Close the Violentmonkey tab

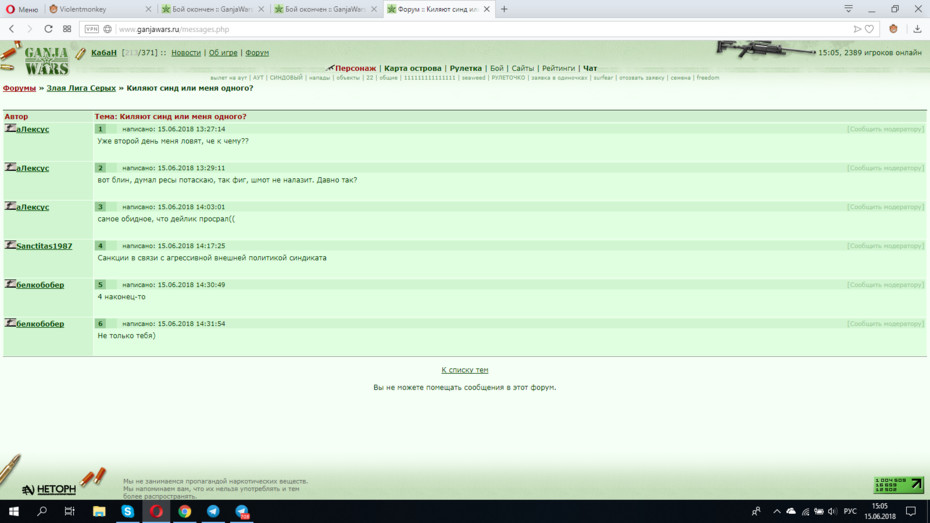click(148, 9)
